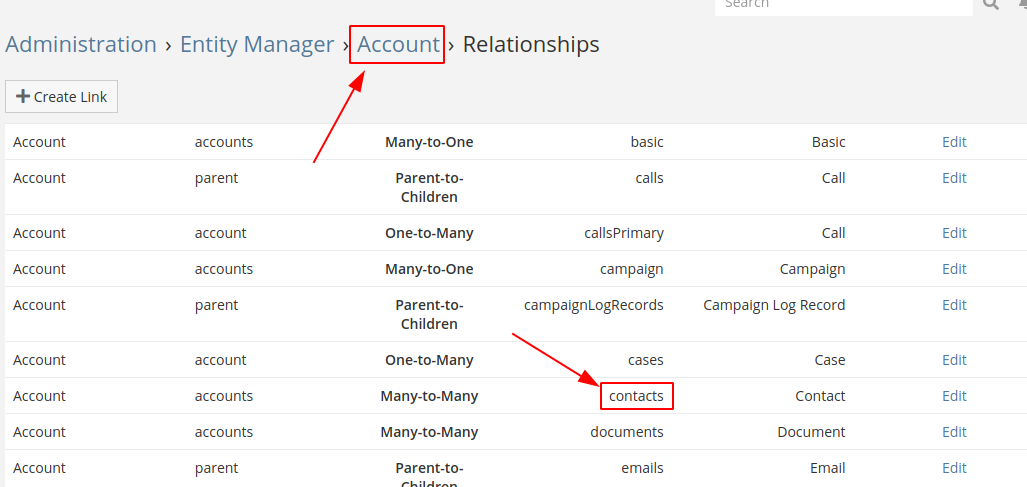Viewport: 1027px width, 487px height.
Task: Edit the basic relationship row
Action: pyautogui.click(x=954, y=142)
